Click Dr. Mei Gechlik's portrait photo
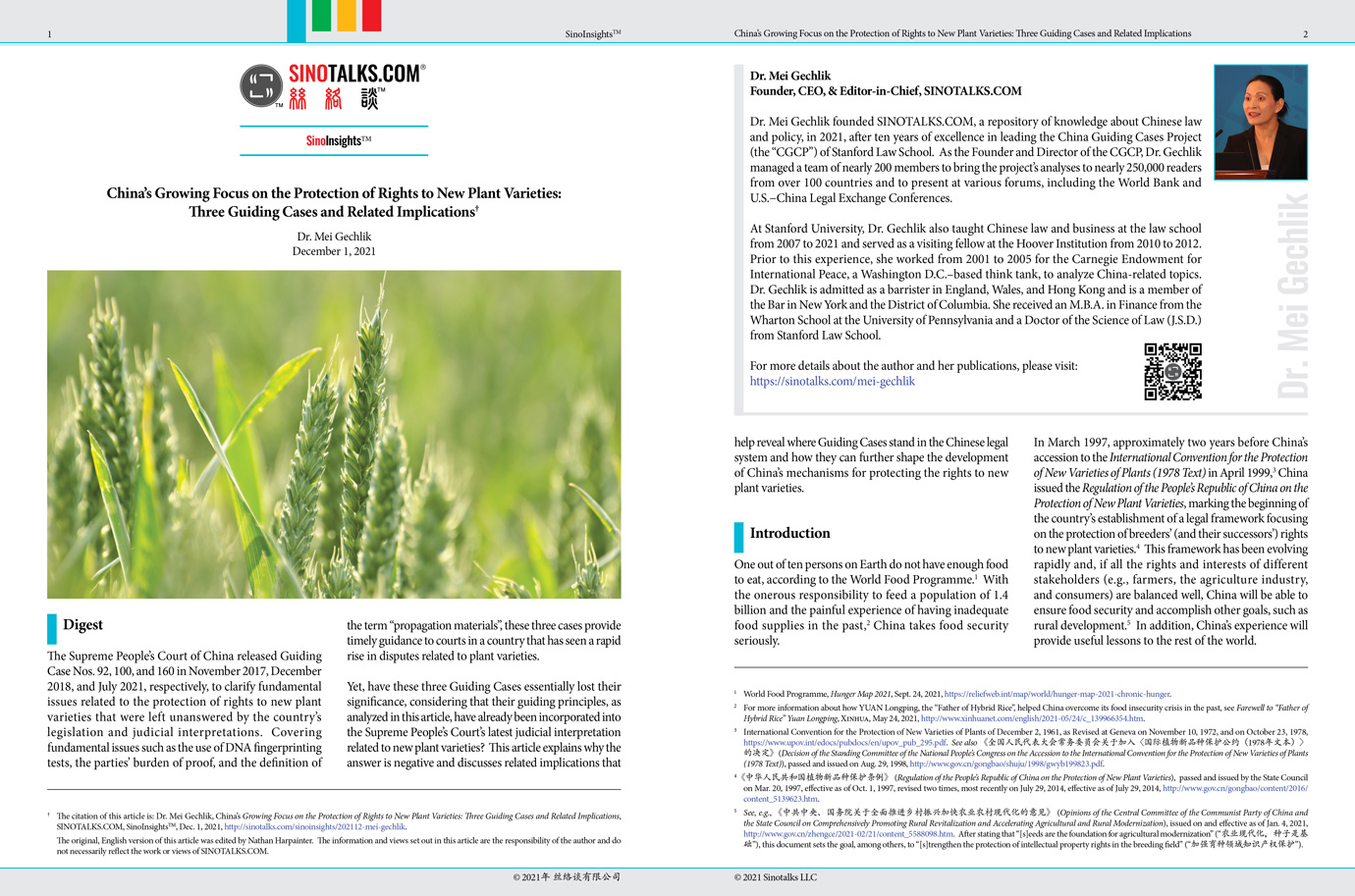 point(1261,123)
